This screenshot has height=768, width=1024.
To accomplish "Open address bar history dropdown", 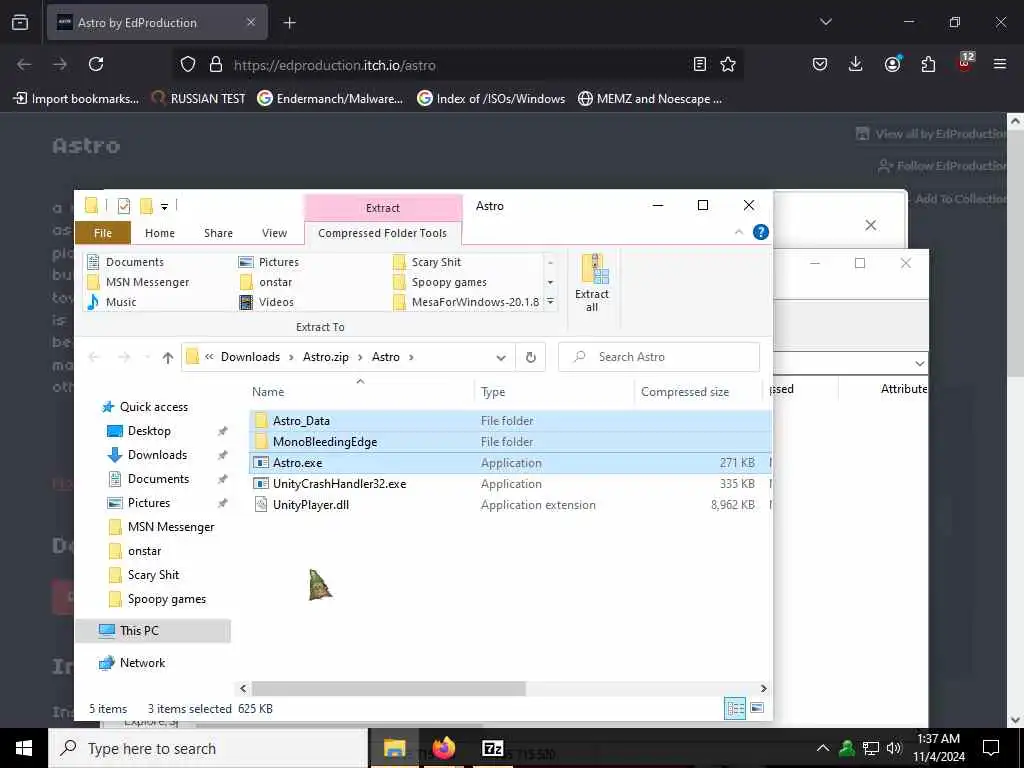I will tap(501, 357).
